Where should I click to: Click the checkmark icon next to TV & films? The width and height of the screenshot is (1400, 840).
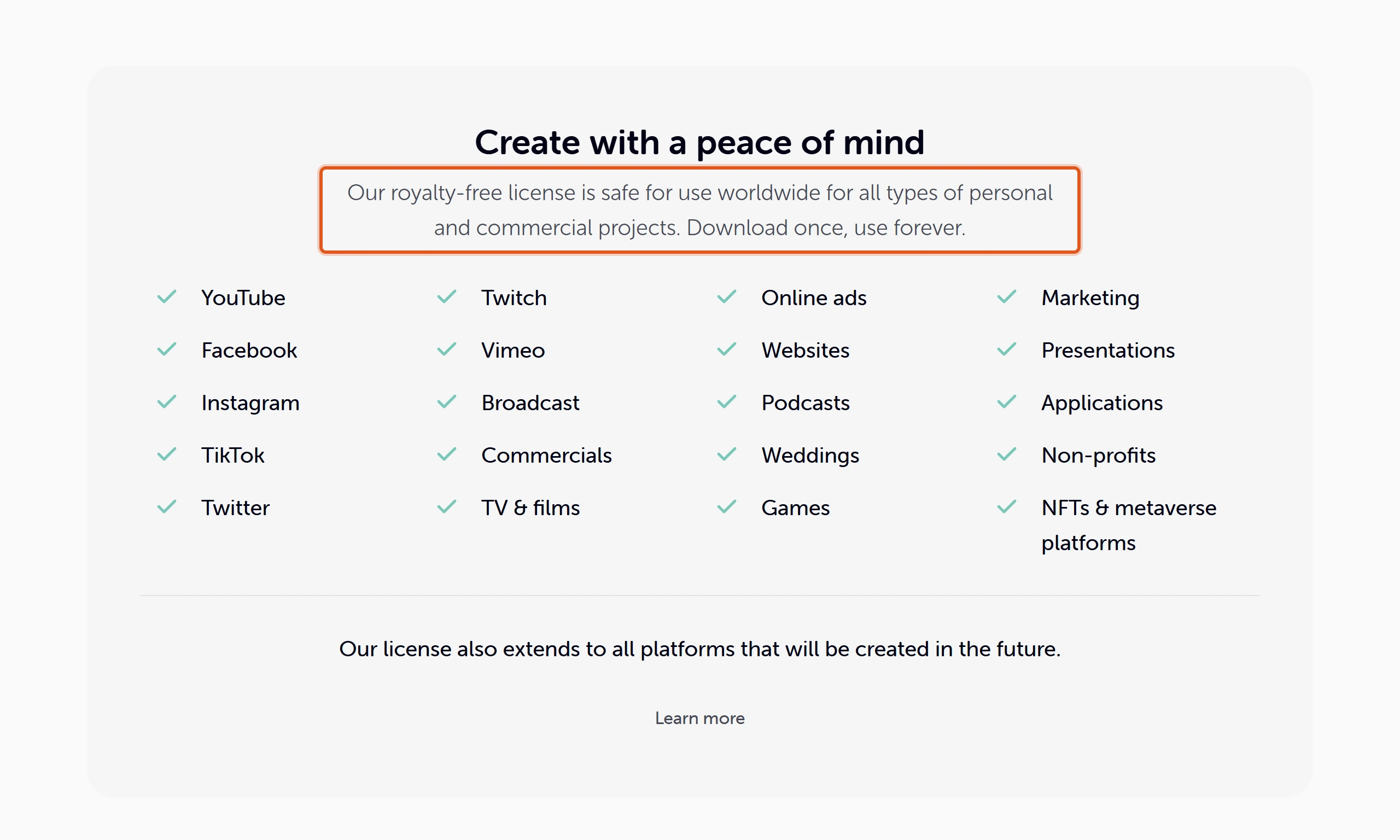point(446,506)
